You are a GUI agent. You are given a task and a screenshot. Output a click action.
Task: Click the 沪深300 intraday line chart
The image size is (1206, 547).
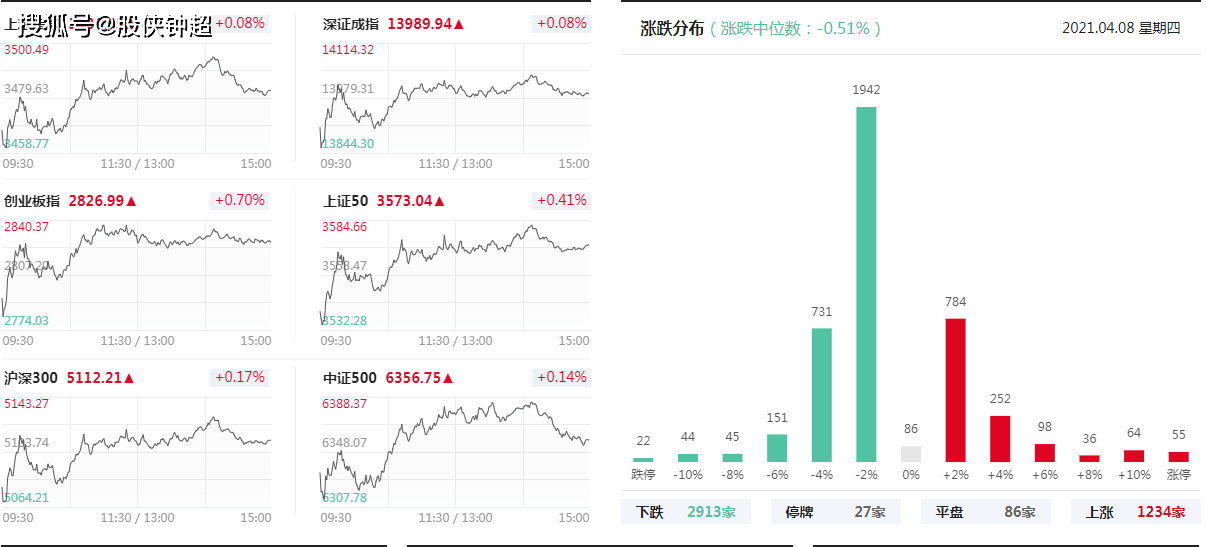tap(137, 455)
